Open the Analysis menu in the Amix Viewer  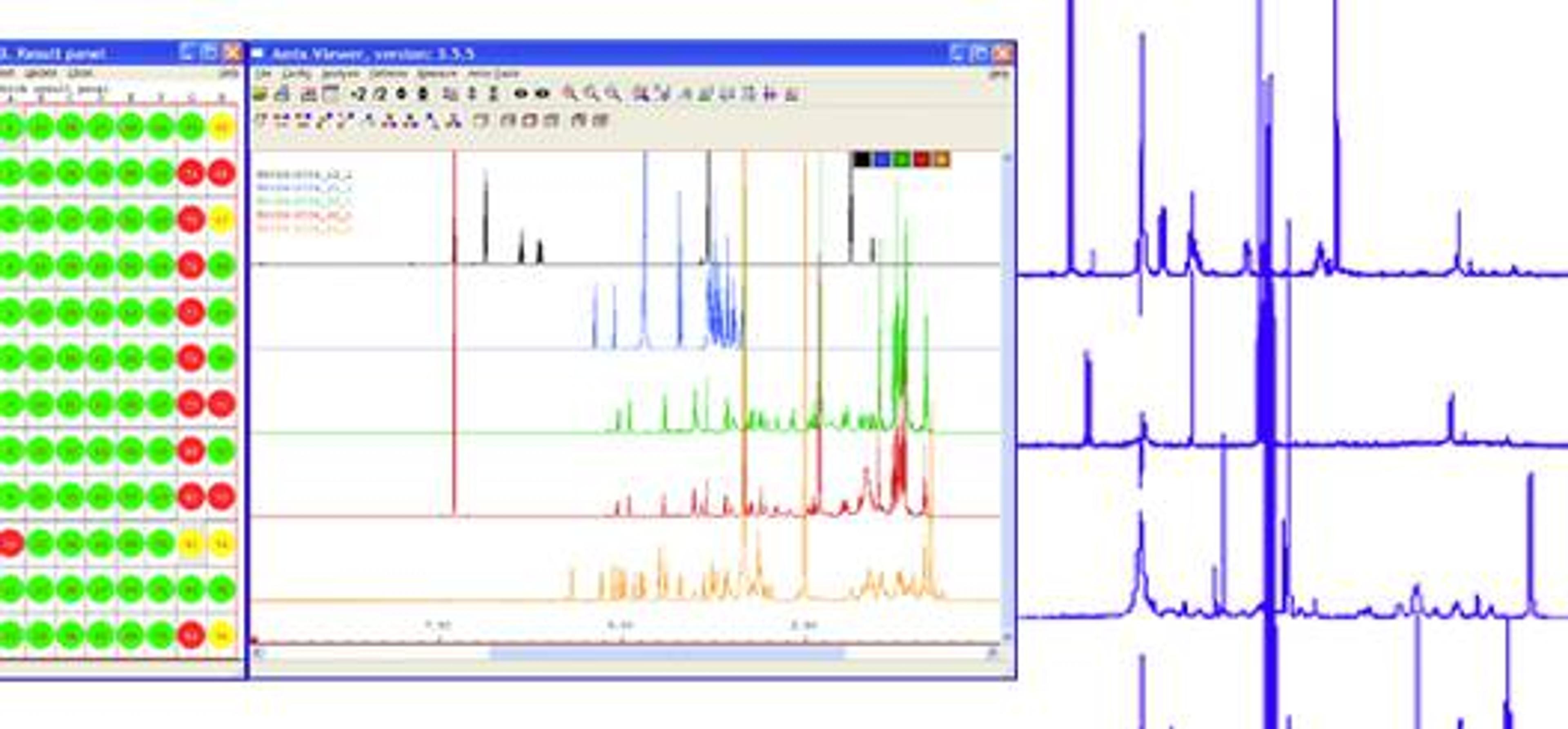tap(340, 74)
